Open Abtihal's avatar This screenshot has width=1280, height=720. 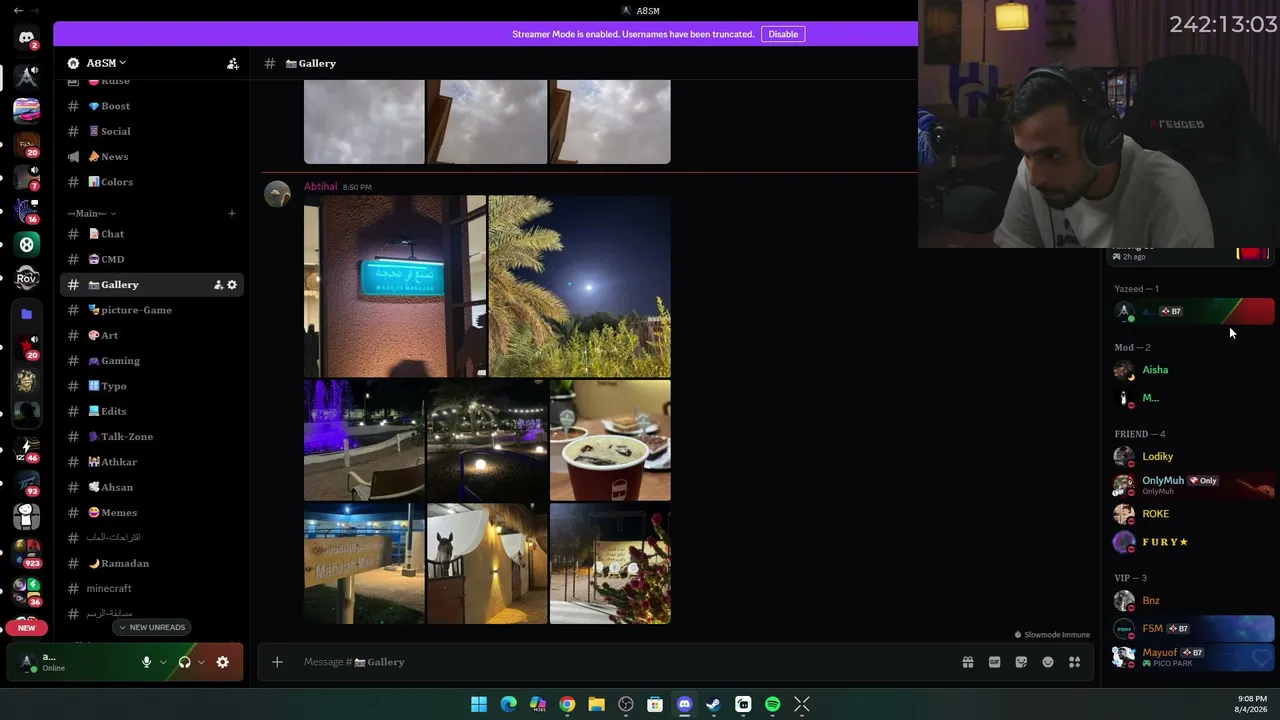coord(277,194)
